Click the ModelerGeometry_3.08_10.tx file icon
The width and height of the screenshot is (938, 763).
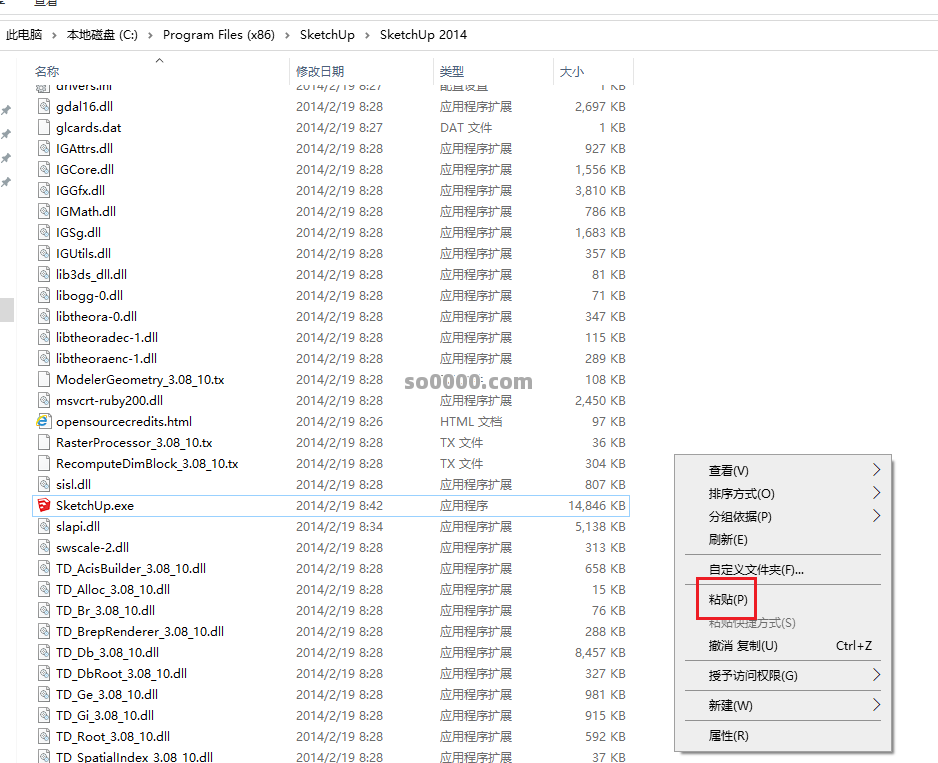tap(44, 379)
